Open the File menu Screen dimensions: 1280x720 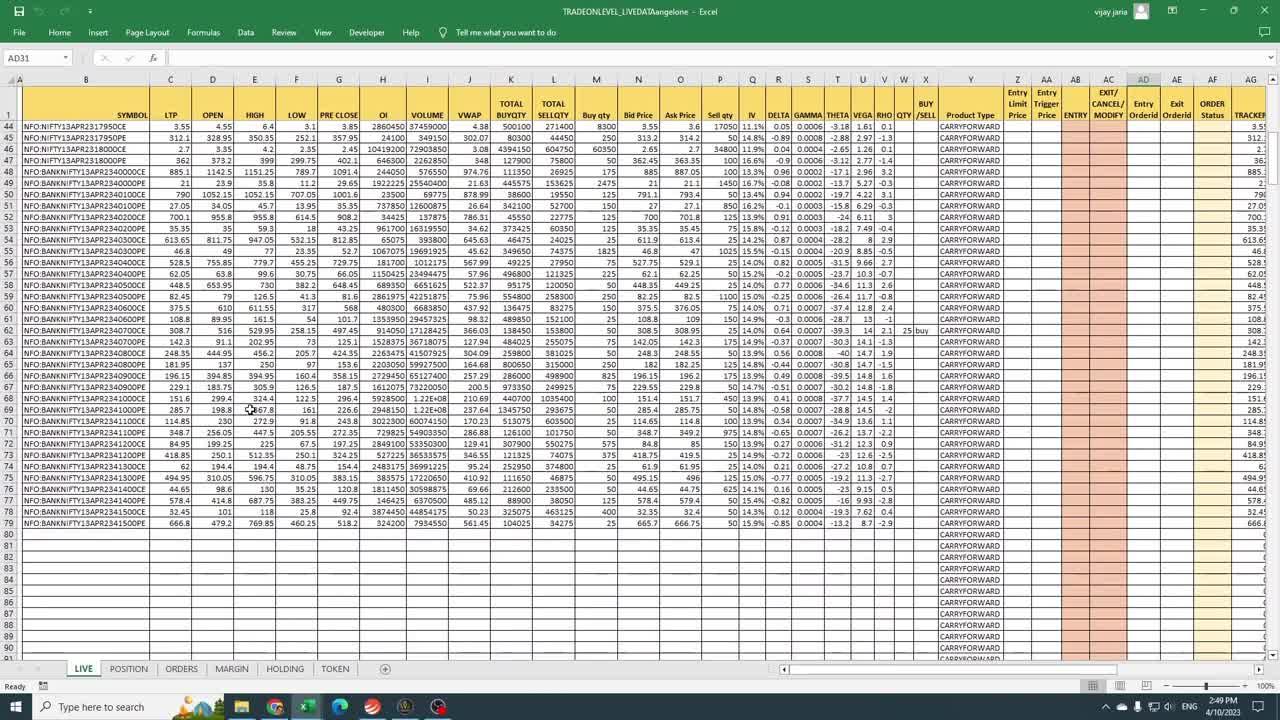[19, 32]
